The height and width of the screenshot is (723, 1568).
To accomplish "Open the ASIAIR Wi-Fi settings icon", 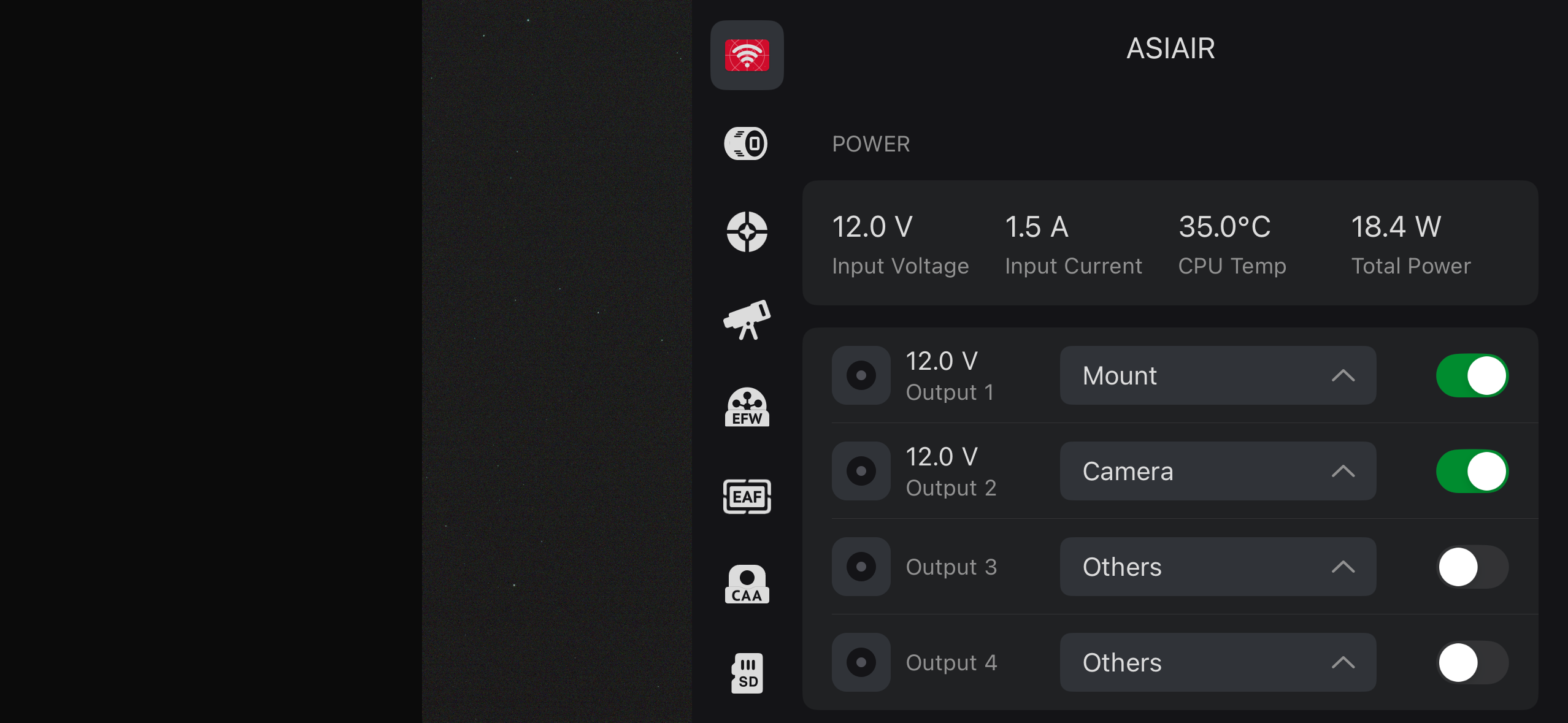I will click(747, 55).
